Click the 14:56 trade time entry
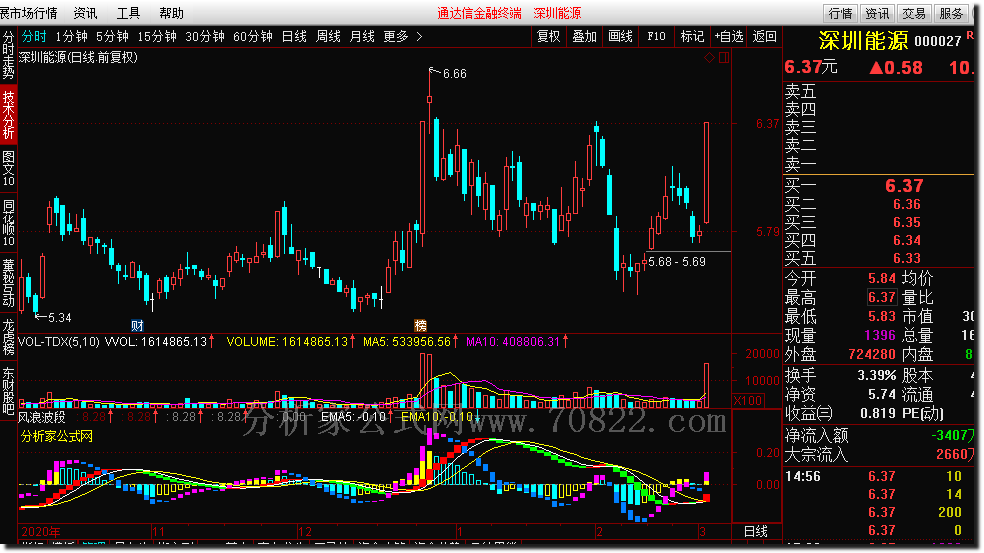This screenshot has width=984, height=553. tap(803, 476)
